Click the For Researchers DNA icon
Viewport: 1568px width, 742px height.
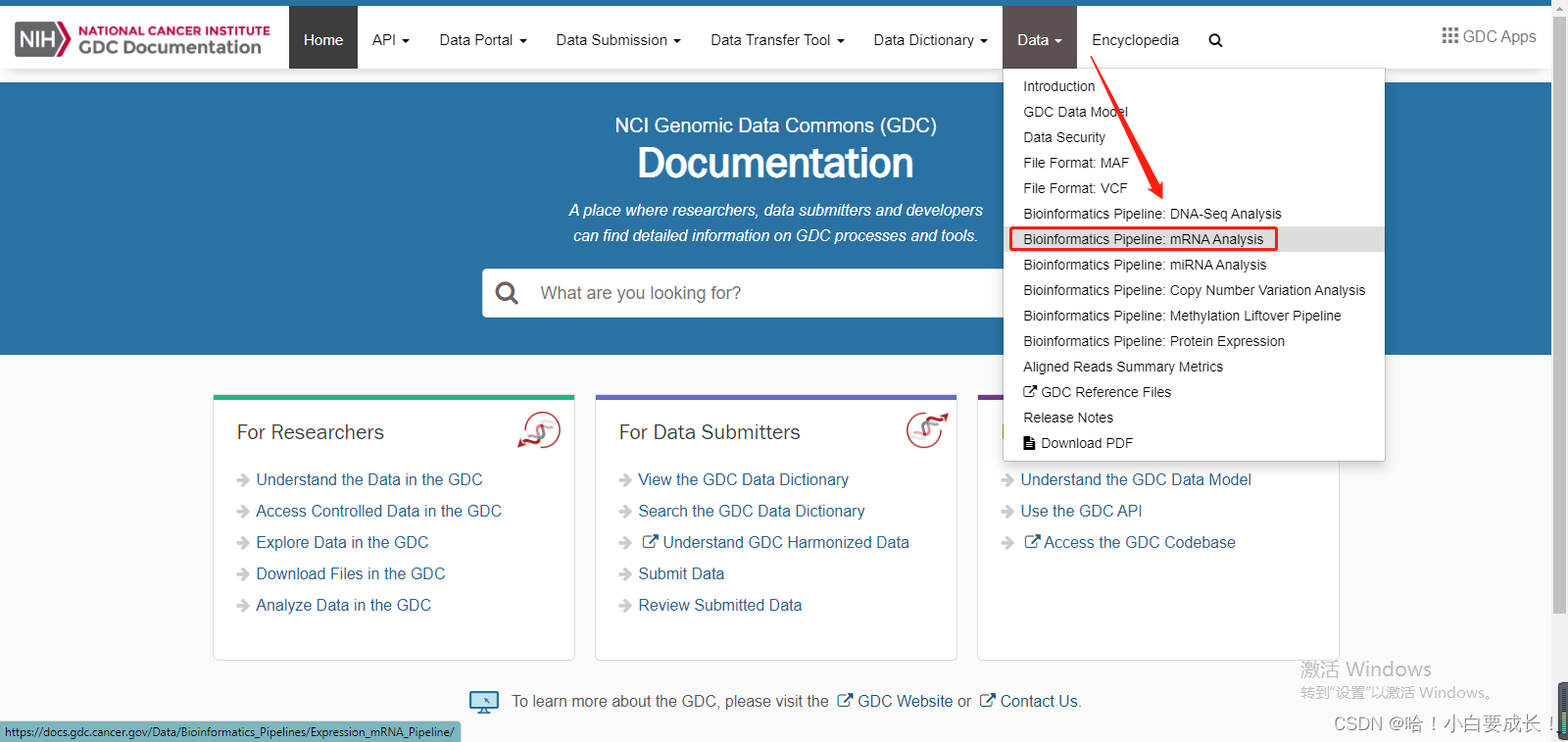(x=539, y=430)
